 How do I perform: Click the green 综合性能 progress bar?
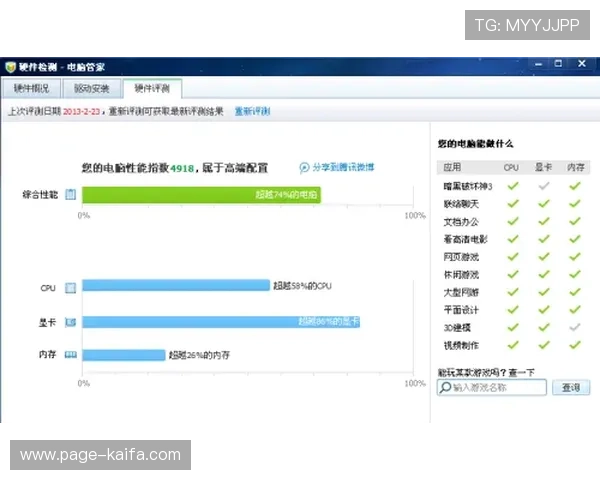coord(201,194)
